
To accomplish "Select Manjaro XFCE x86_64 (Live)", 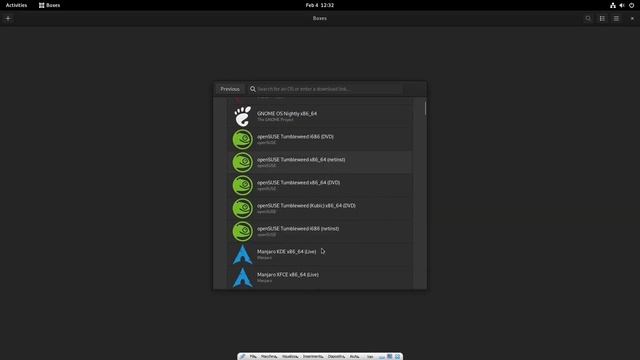I will [320, 277].
